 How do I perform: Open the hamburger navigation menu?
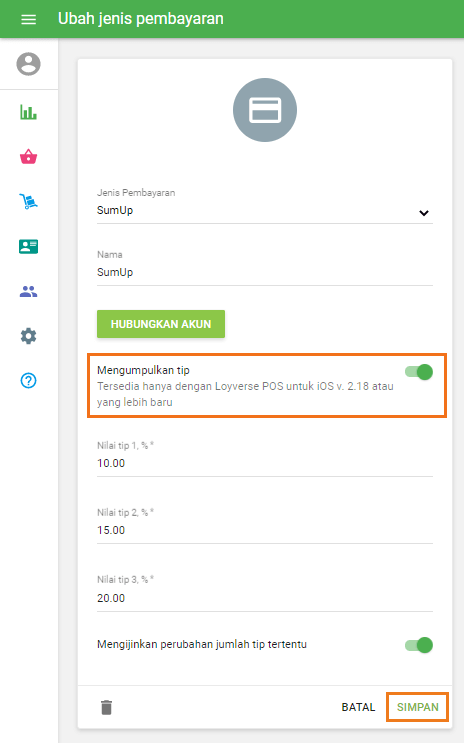pyautogui.click(x=28, y=19)
